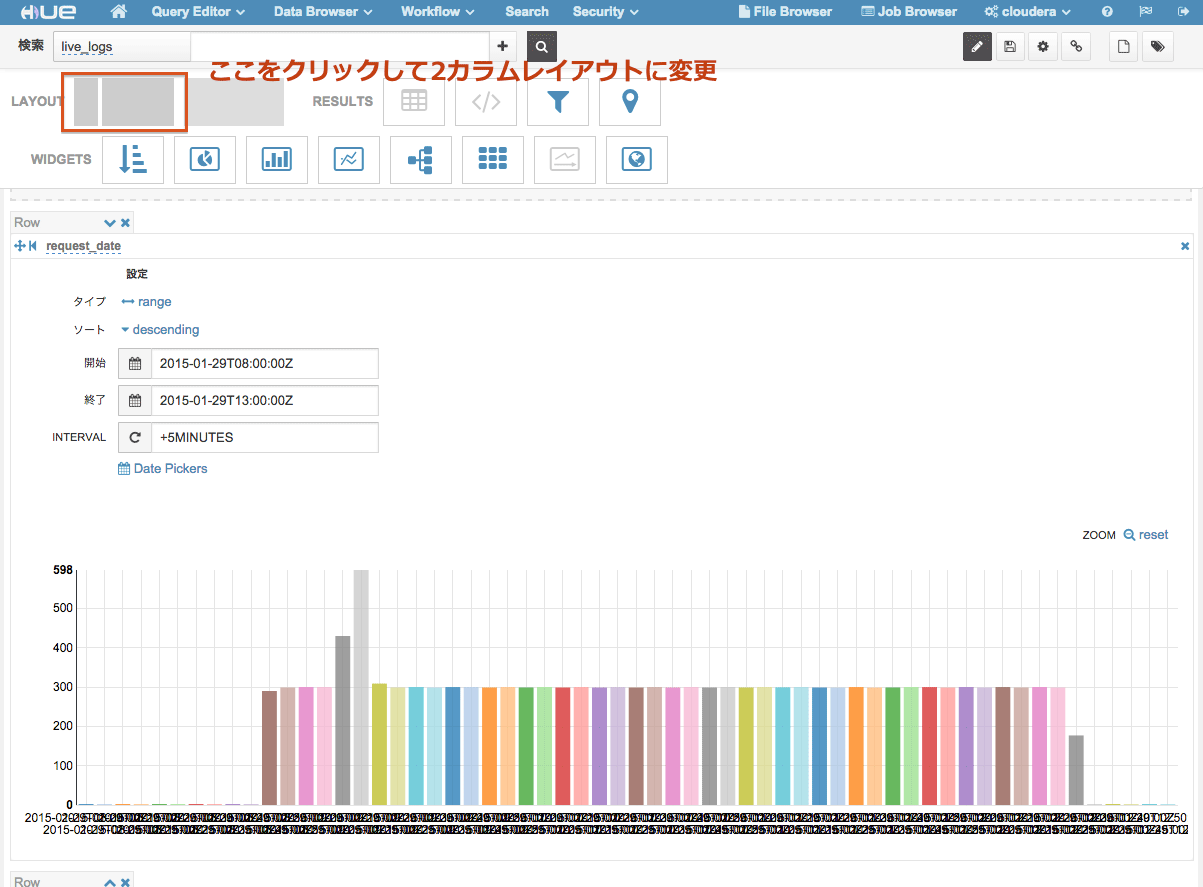Choose the filter bar funnel icon
Image resolution: width=1203 pixels, height=887 pixels.
coord(558,101)
